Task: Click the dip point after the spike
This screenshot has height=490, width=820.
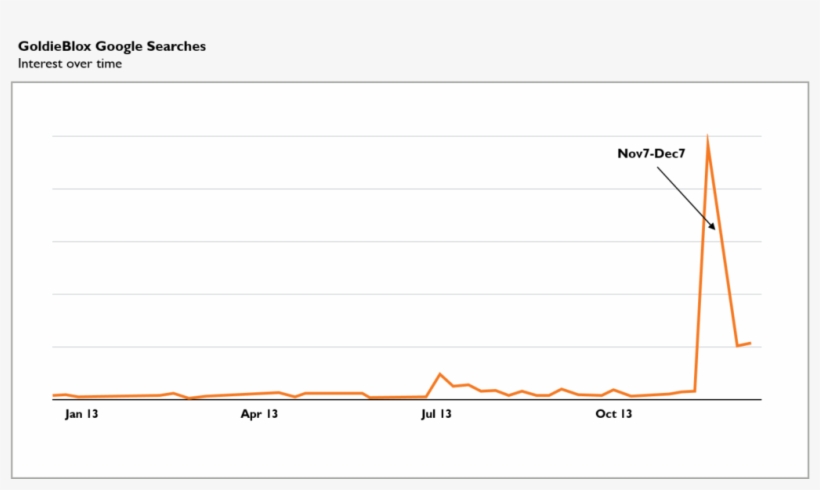Action: click(x=737, y=346)
